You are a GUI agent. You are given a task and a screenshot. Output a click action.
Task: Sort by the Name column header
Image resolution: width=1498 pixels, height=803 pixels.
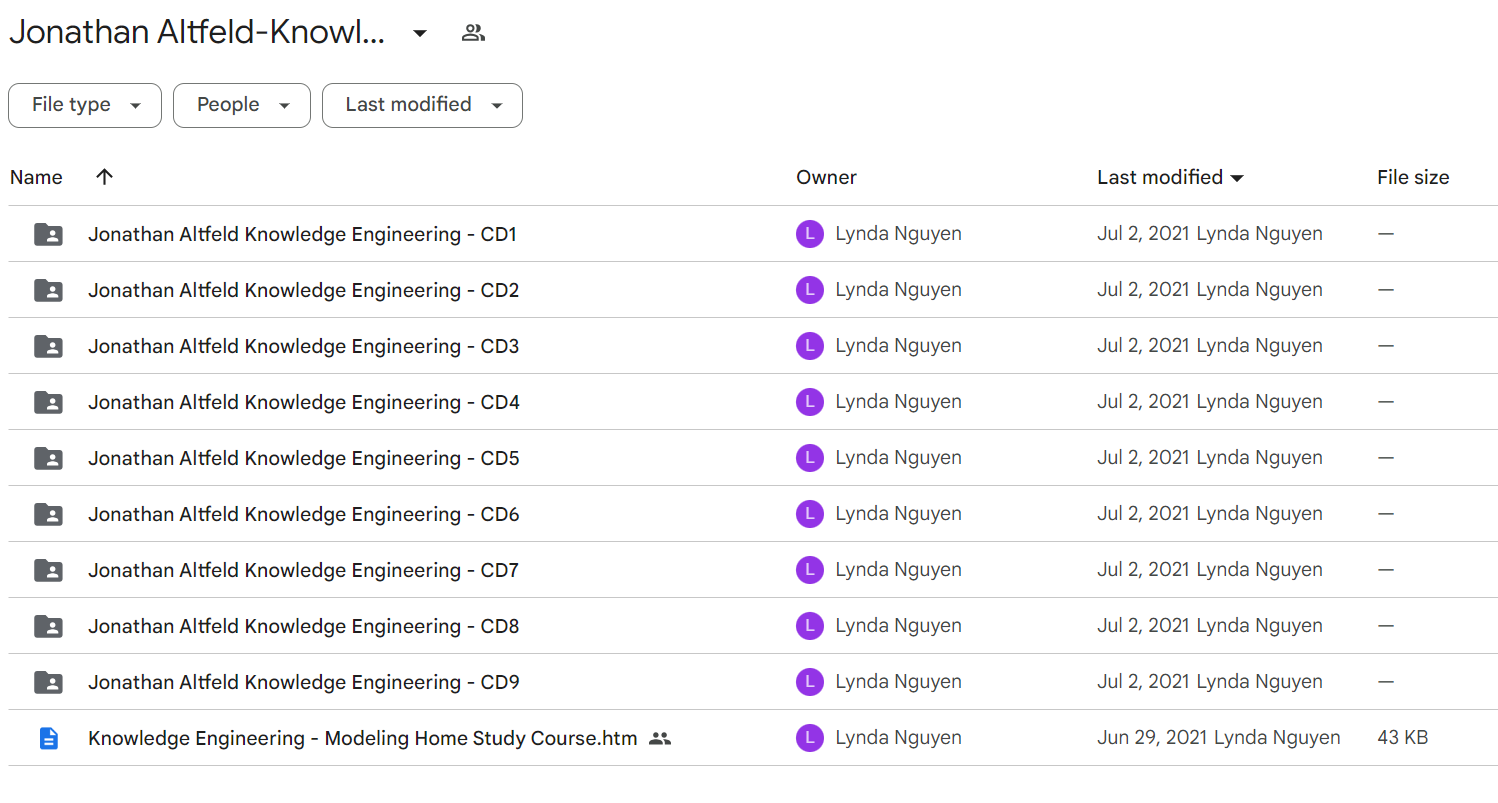(x=36, y=178)
